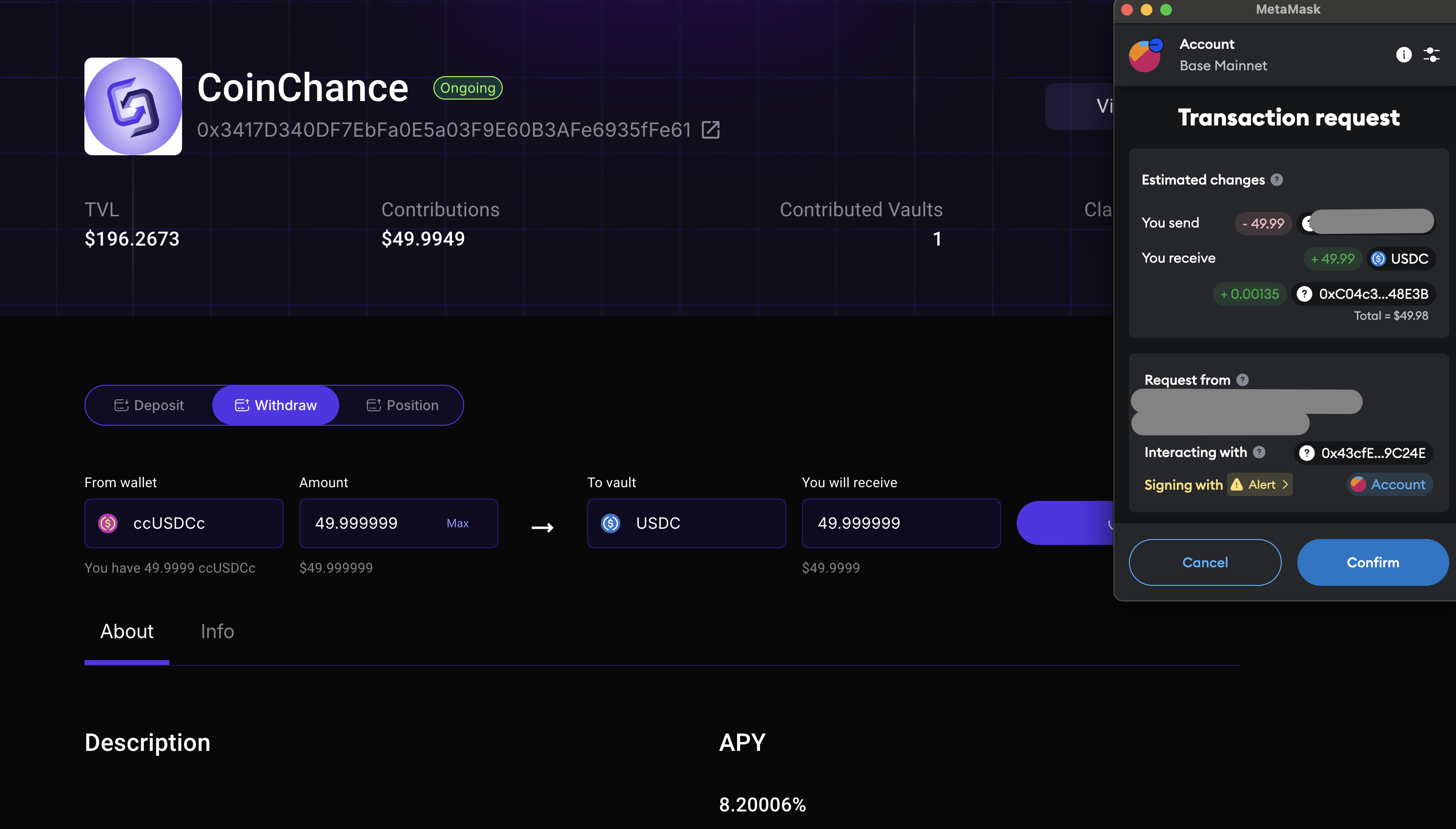The width and height of the screenshot is (1456, 829).
Task: Select the Withdraw mode
Action: 275,405
